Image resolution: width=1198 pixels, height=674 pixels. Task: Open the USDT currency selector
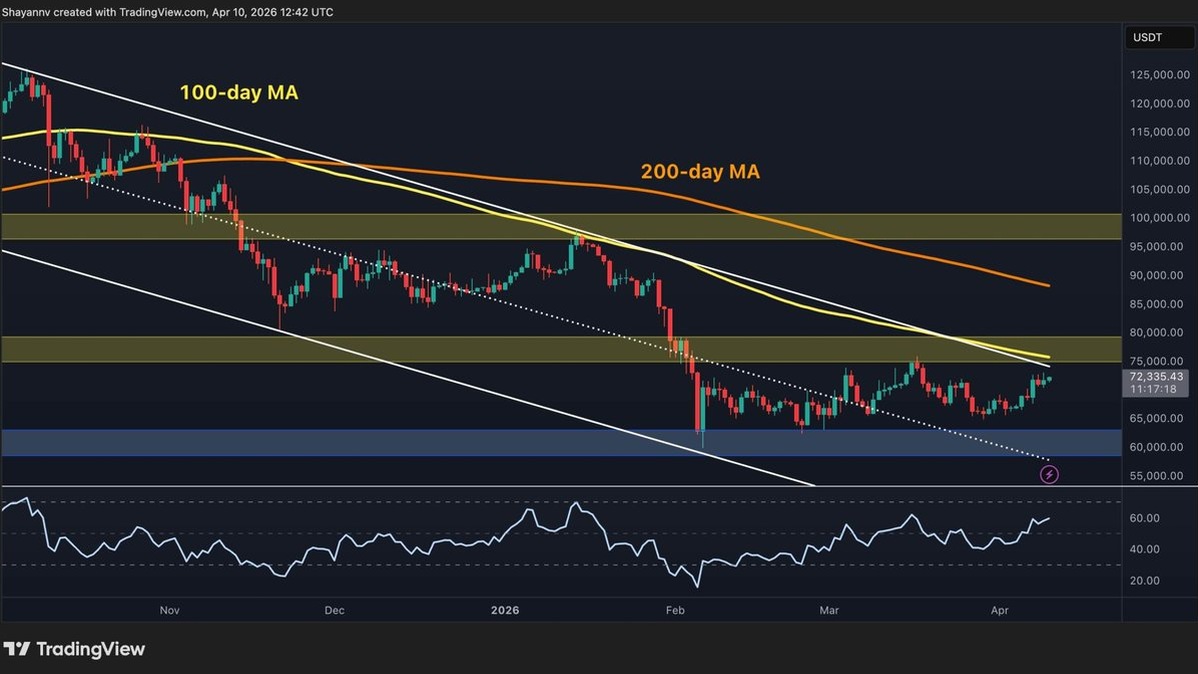pos(1147,38)
